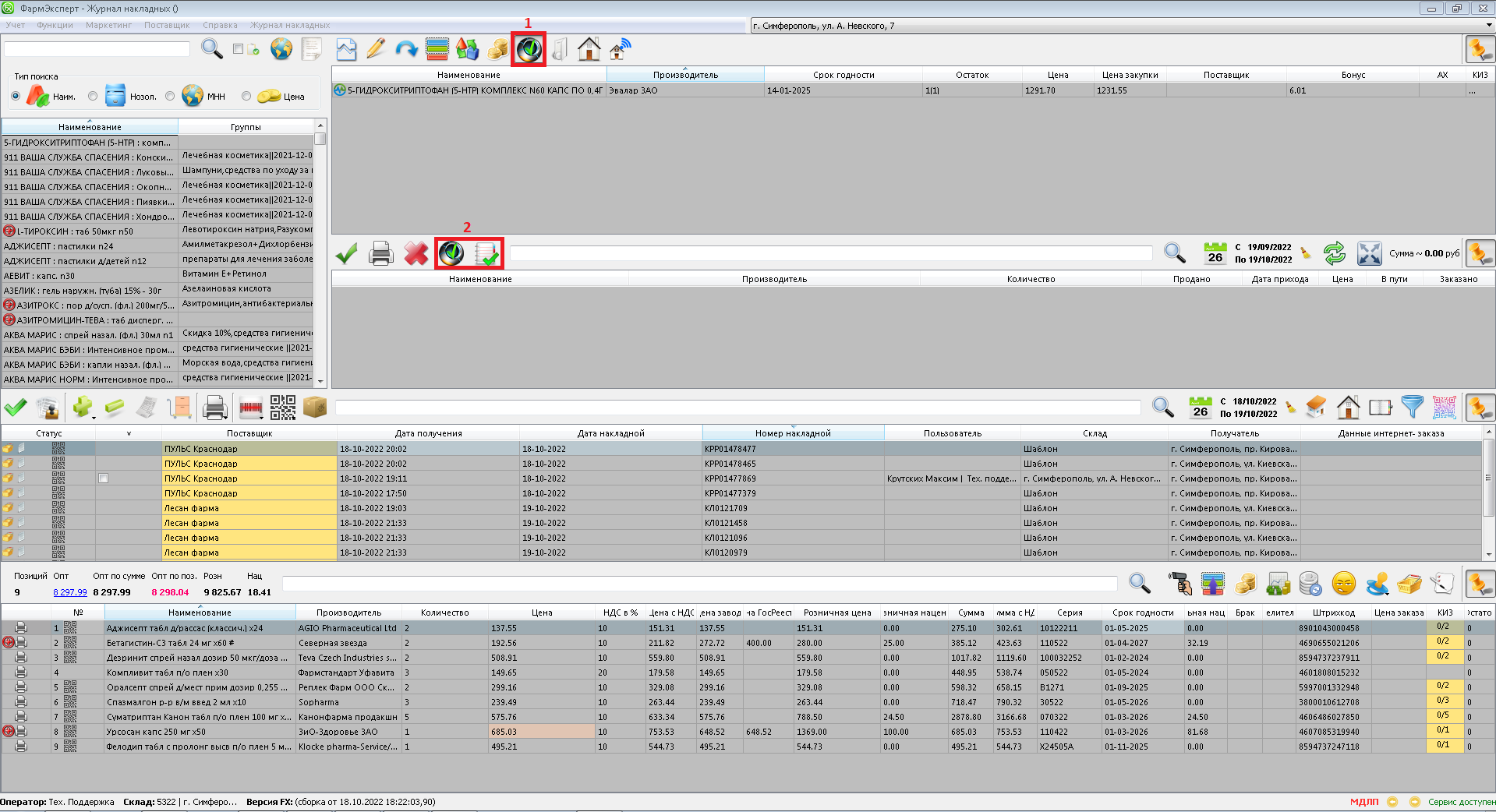Screen dimensions: 1496x812
Task: Click the 8 297.99 wholesale sum link
Action: click(x=69, y=592)
